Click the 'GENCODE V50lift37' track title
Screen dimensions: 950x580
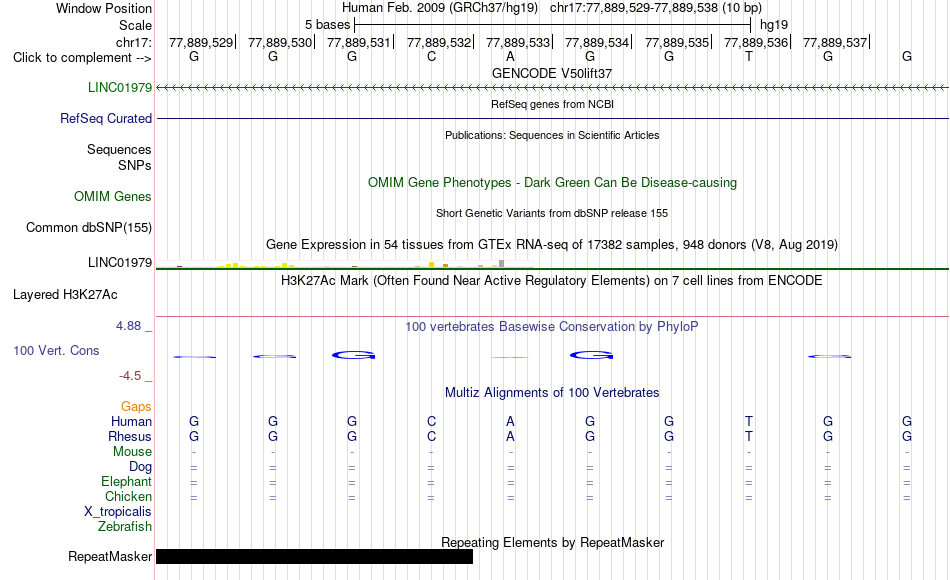(x=552, y=73)
